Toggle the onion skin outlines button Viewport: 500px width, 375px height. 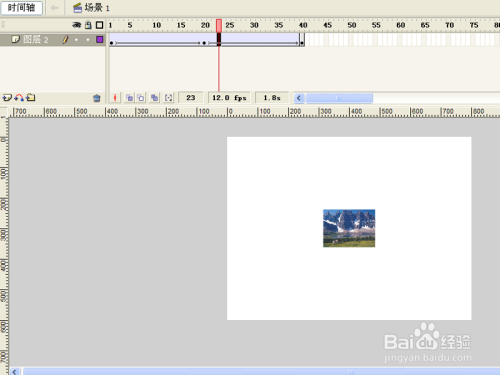(141, 98)
